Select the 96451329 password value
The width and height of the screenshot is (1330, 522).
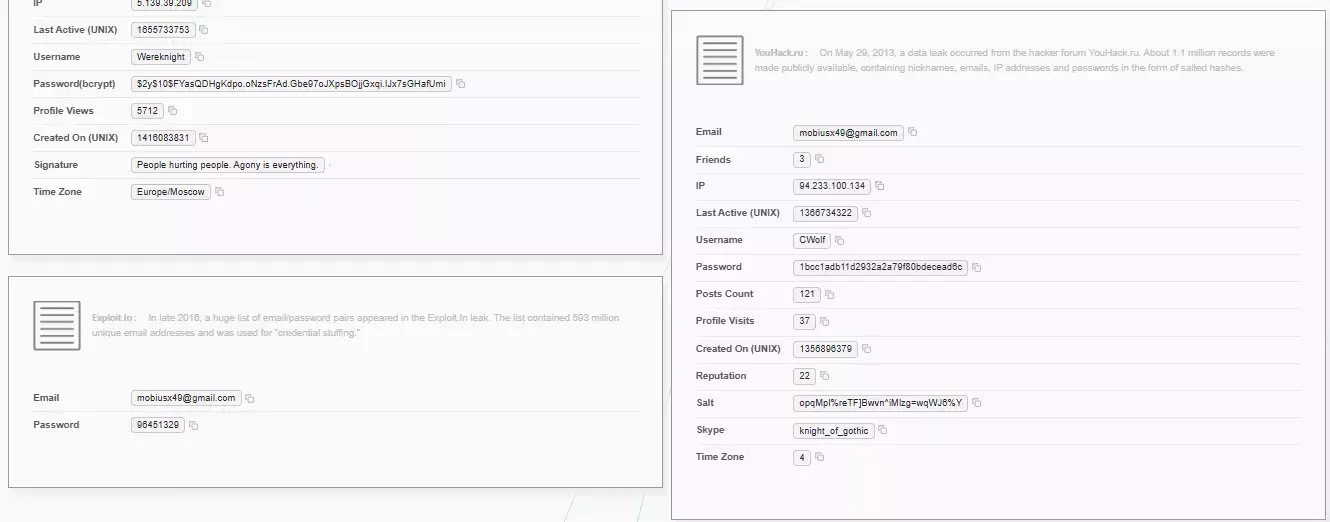click(x=158, y=425)
